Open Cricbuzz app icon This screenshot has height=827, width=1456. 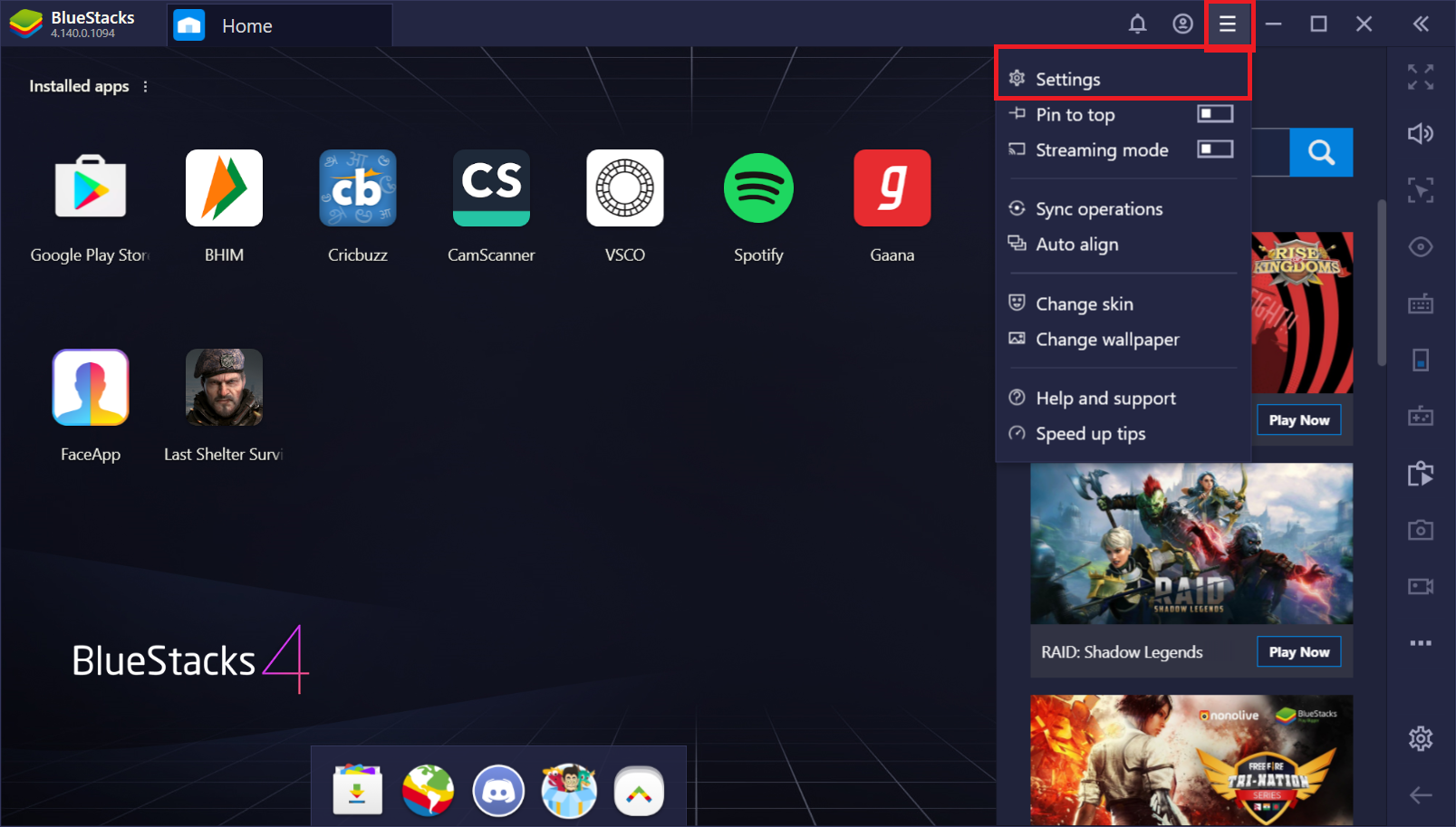[358, 188]
